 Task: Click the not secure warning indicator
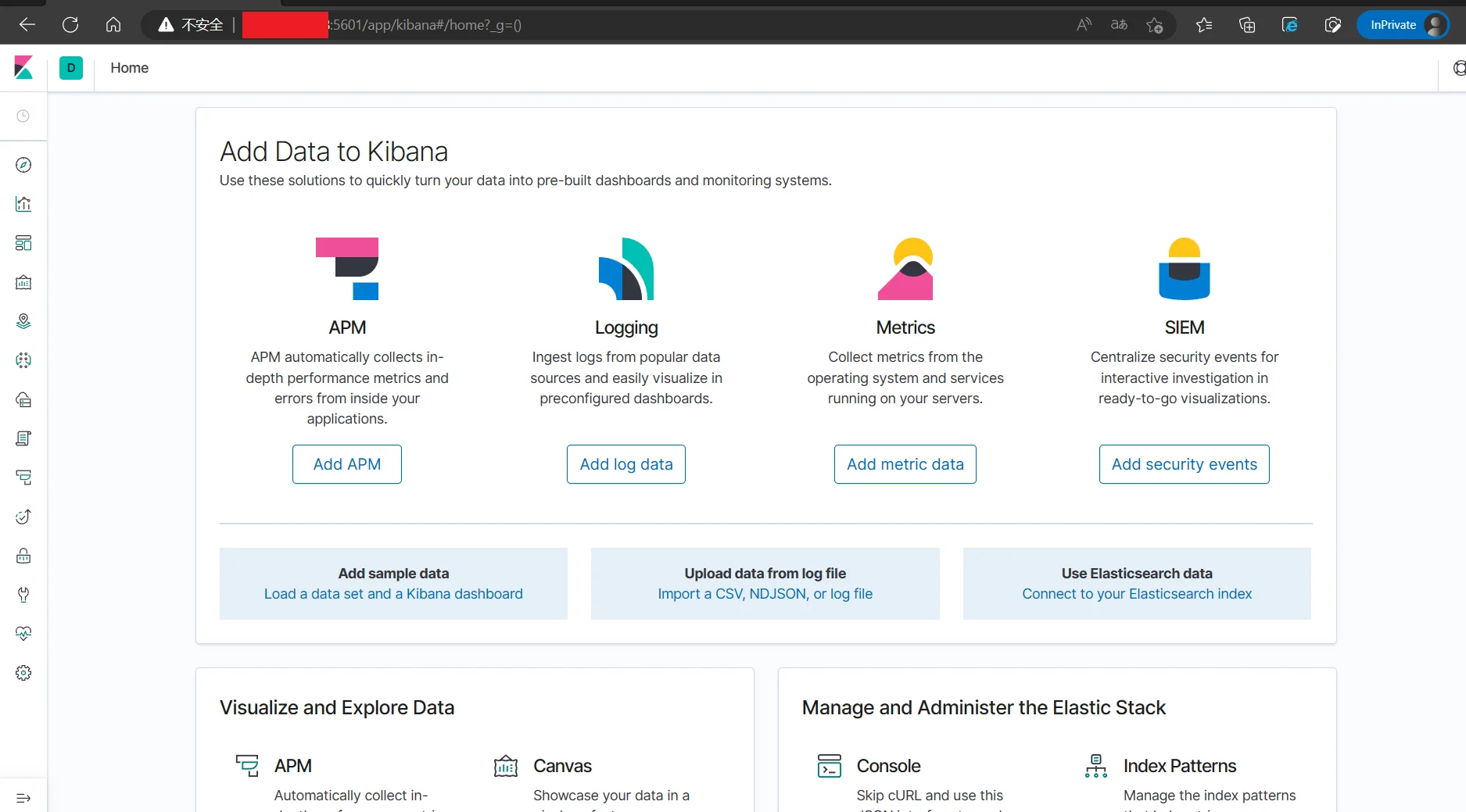coord(191,25)
